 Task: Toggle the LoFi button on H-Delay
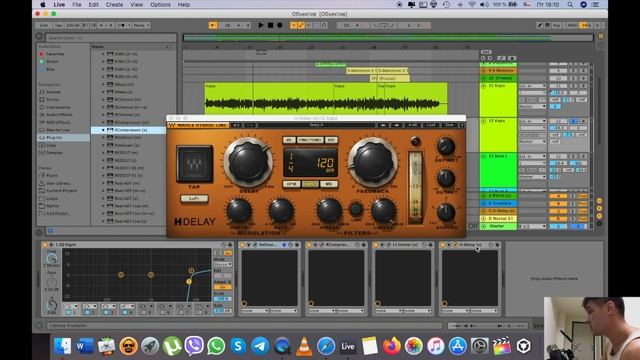[x=194, y=198]
